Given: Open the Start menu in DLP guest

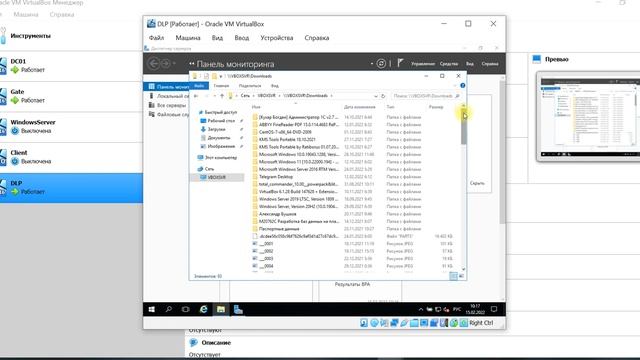Looking at the screenshot, I should point(151,309).
